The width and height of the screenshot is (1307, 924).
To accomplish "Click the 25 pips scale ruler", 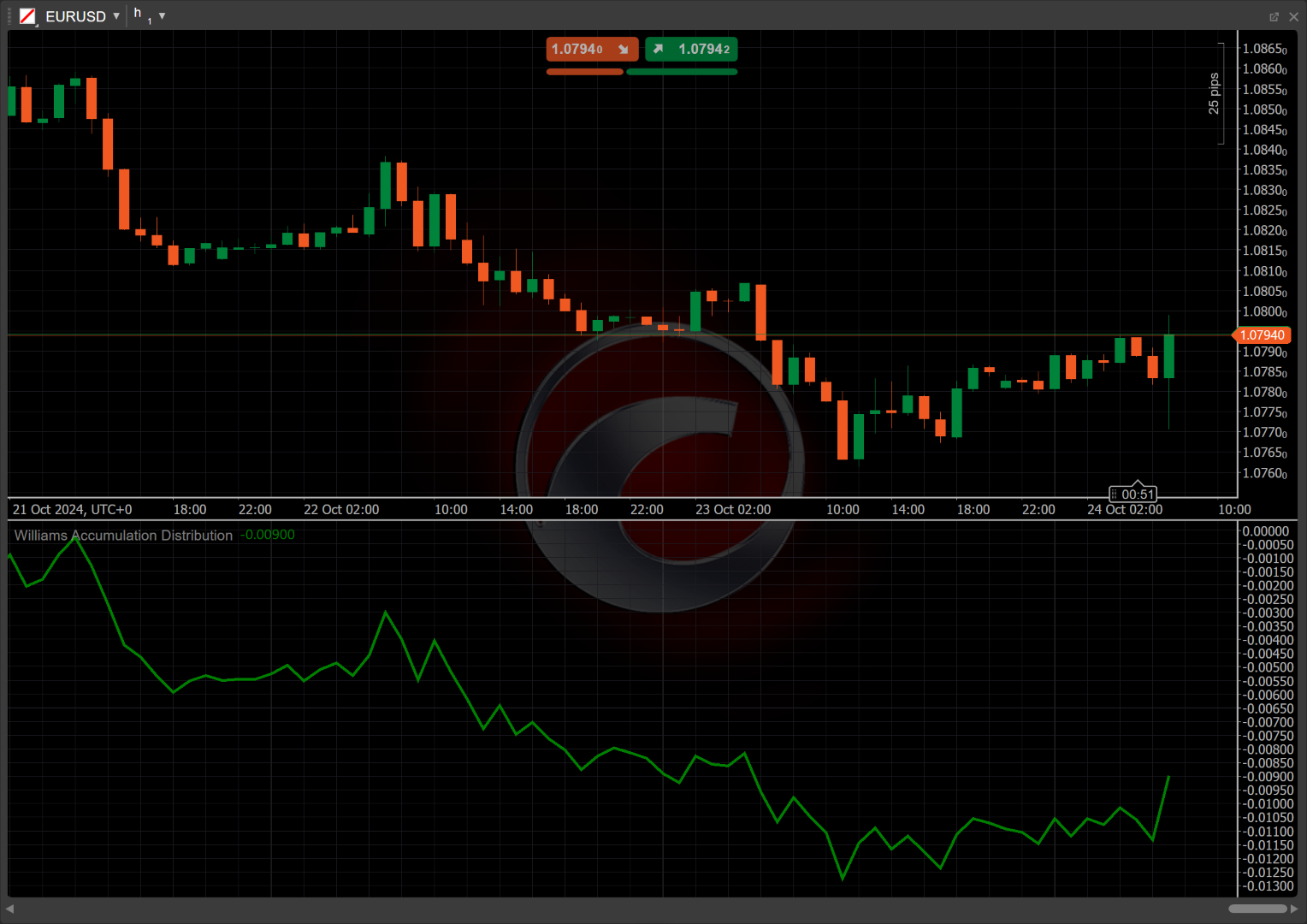I will pos(1215,93).
